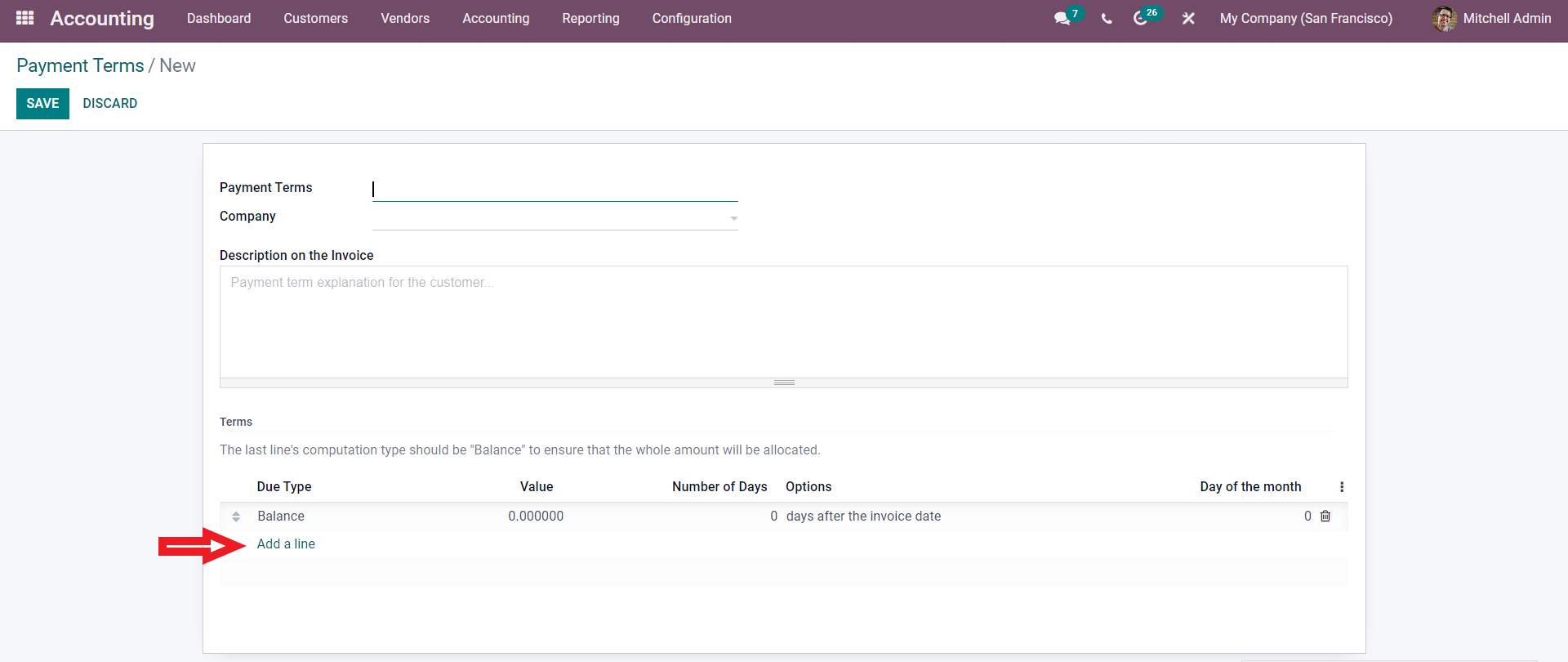
Task: Open the Customers menu
Action: [315, 18]
